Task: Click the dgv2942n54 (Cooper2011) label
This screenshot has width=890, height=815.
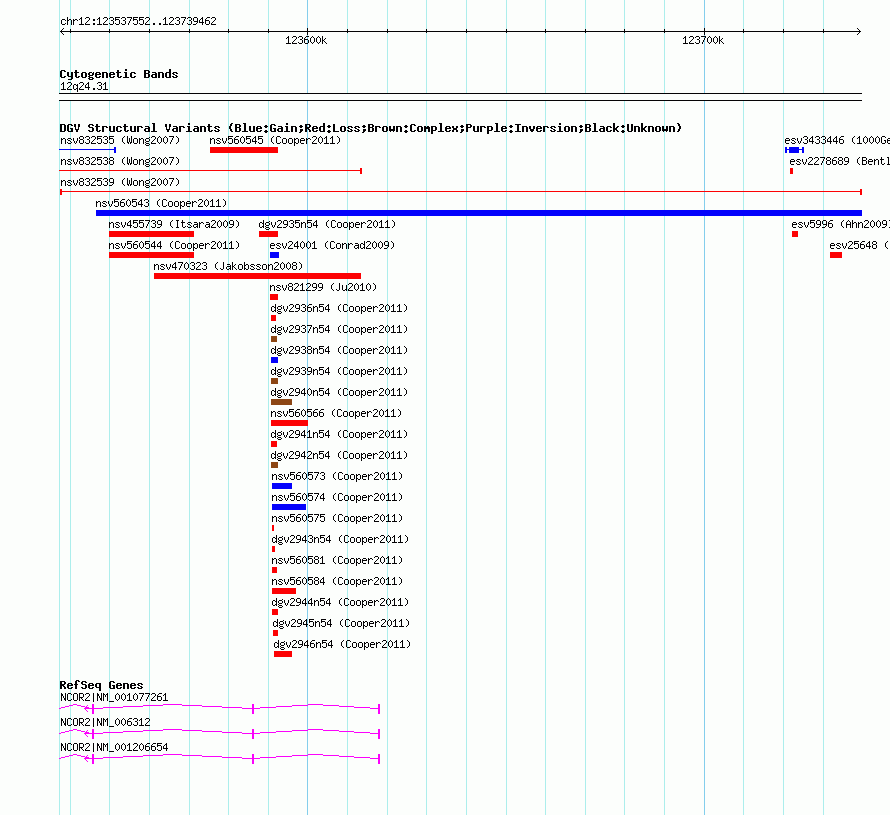Action: click(x=339, y=455)
